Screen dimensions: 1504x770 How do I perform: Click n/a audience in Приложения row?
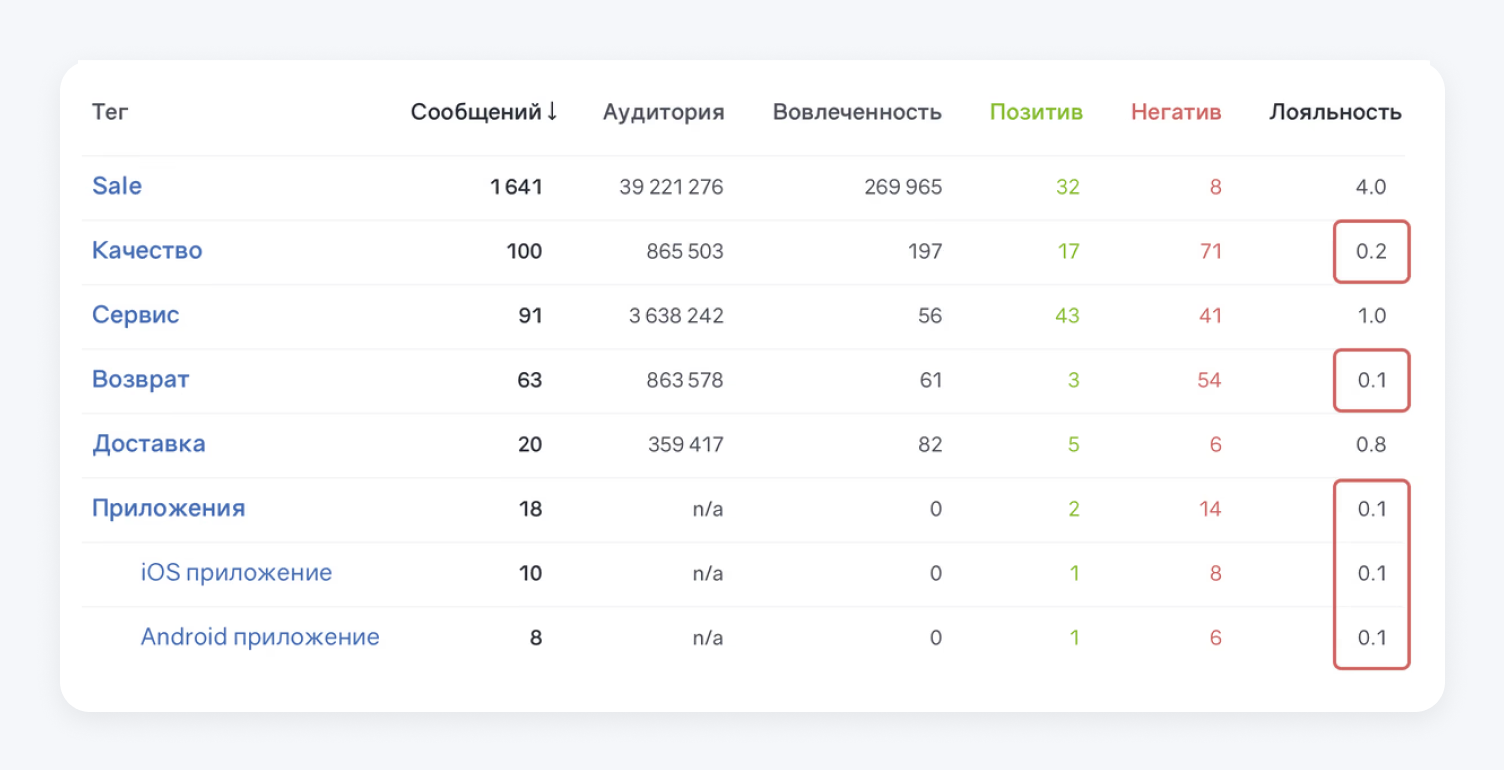[708, 509]
